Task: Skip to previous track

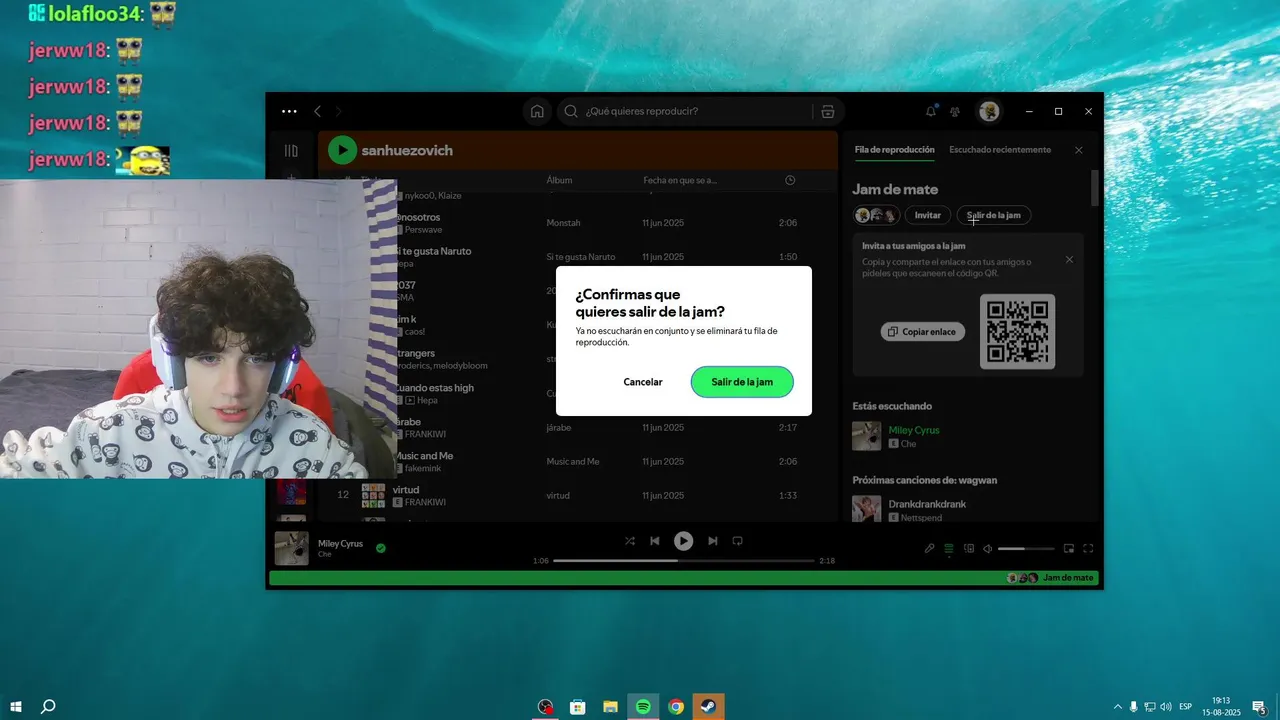Action: [655, 541]
